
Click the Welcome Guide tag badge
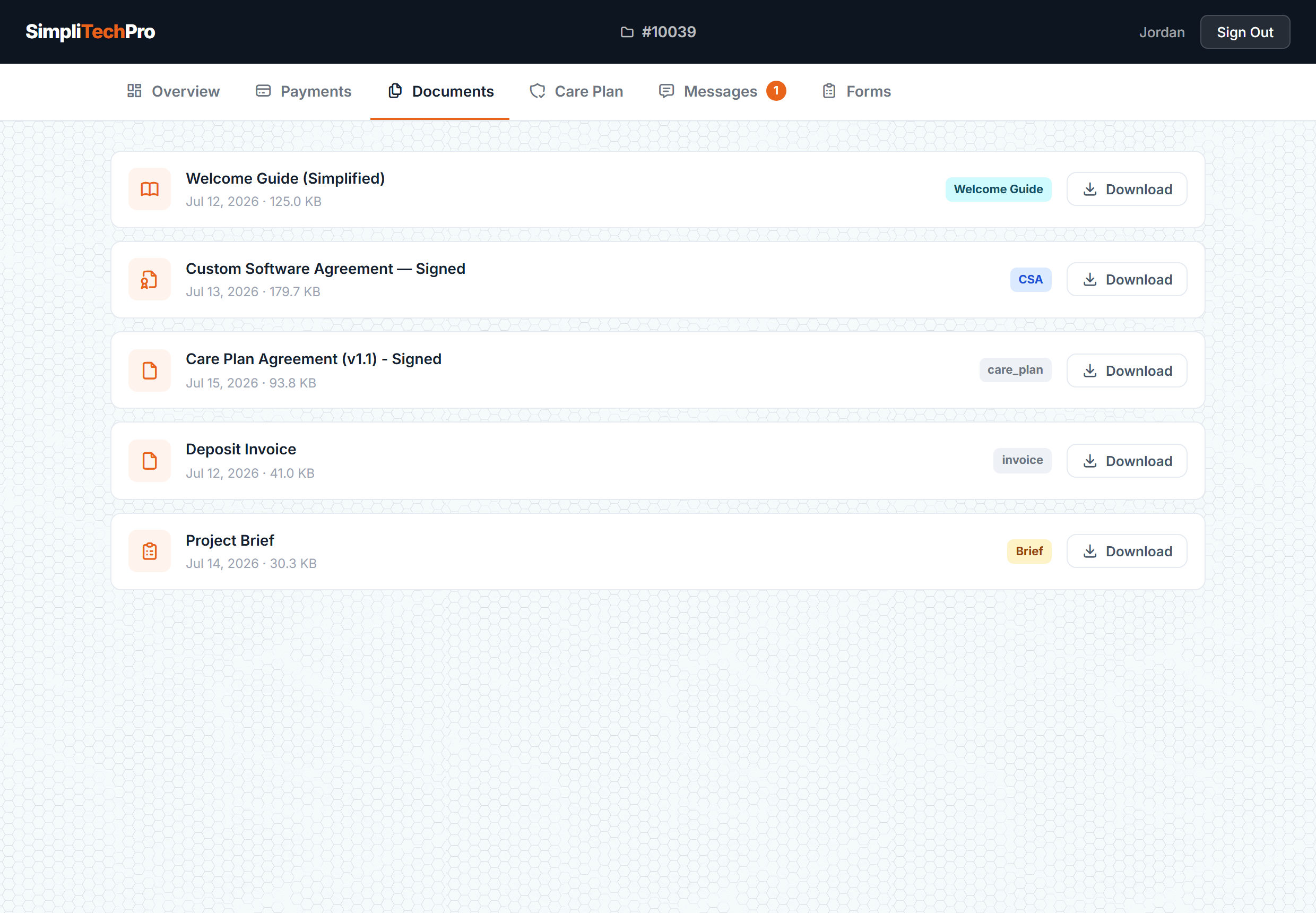999,190
